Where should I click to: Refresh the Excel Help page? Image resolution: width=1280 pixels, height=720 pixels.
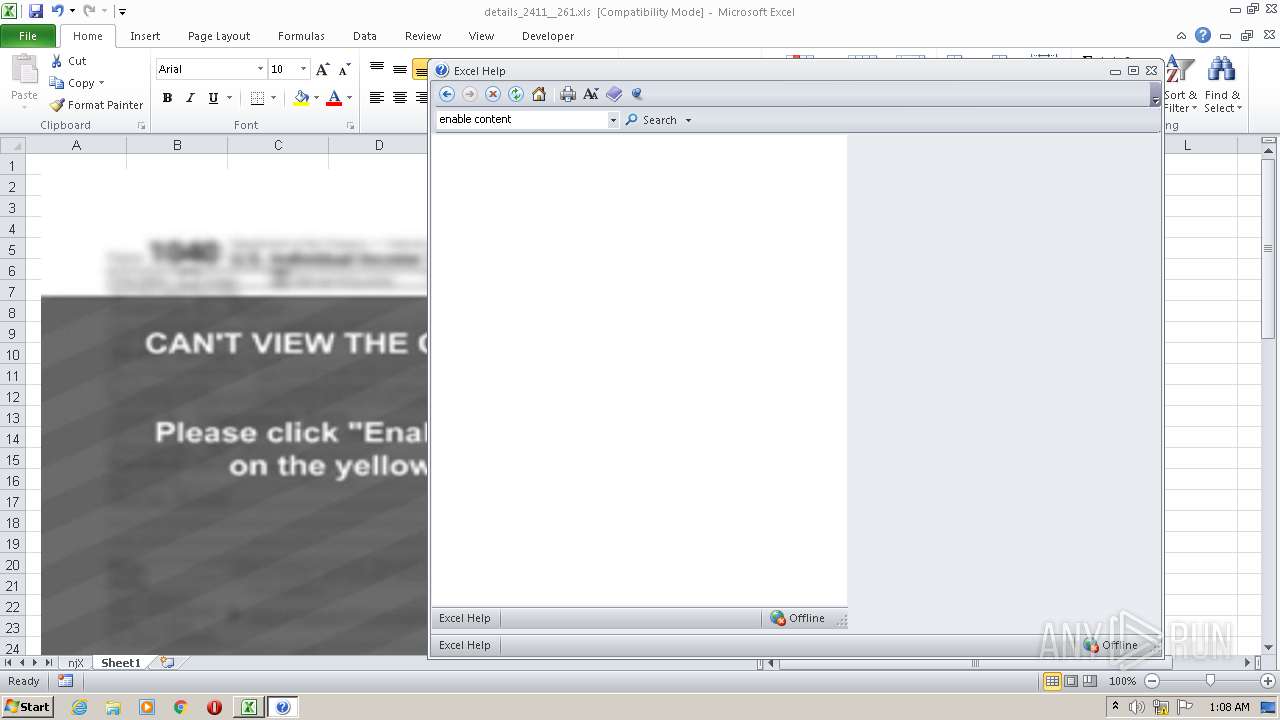516,94
